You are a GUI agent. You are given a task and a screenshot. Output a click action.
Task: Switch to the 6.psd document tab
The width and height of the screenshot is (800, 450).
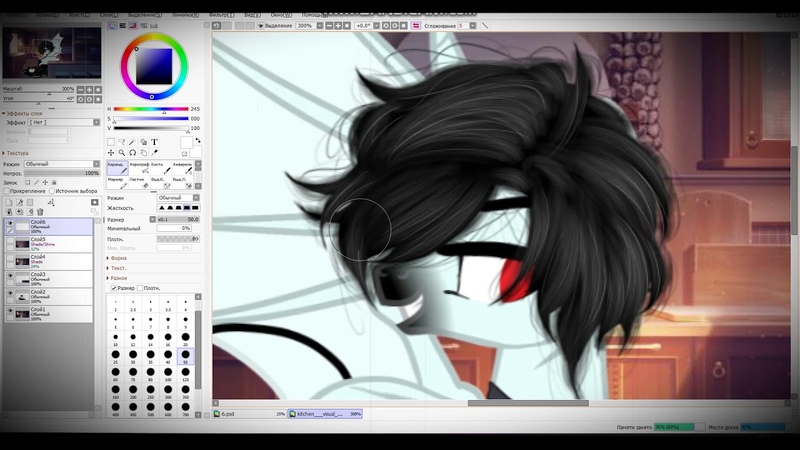point(249,414)
